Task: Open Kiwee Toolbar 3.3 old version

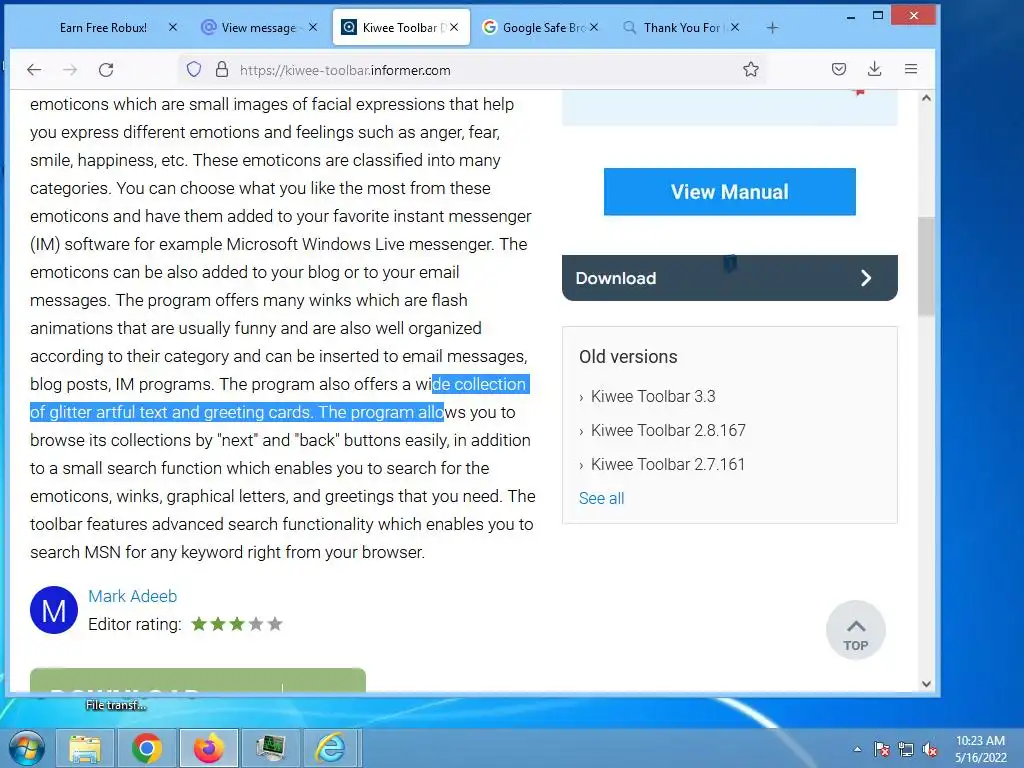Action: pos(652,396)
